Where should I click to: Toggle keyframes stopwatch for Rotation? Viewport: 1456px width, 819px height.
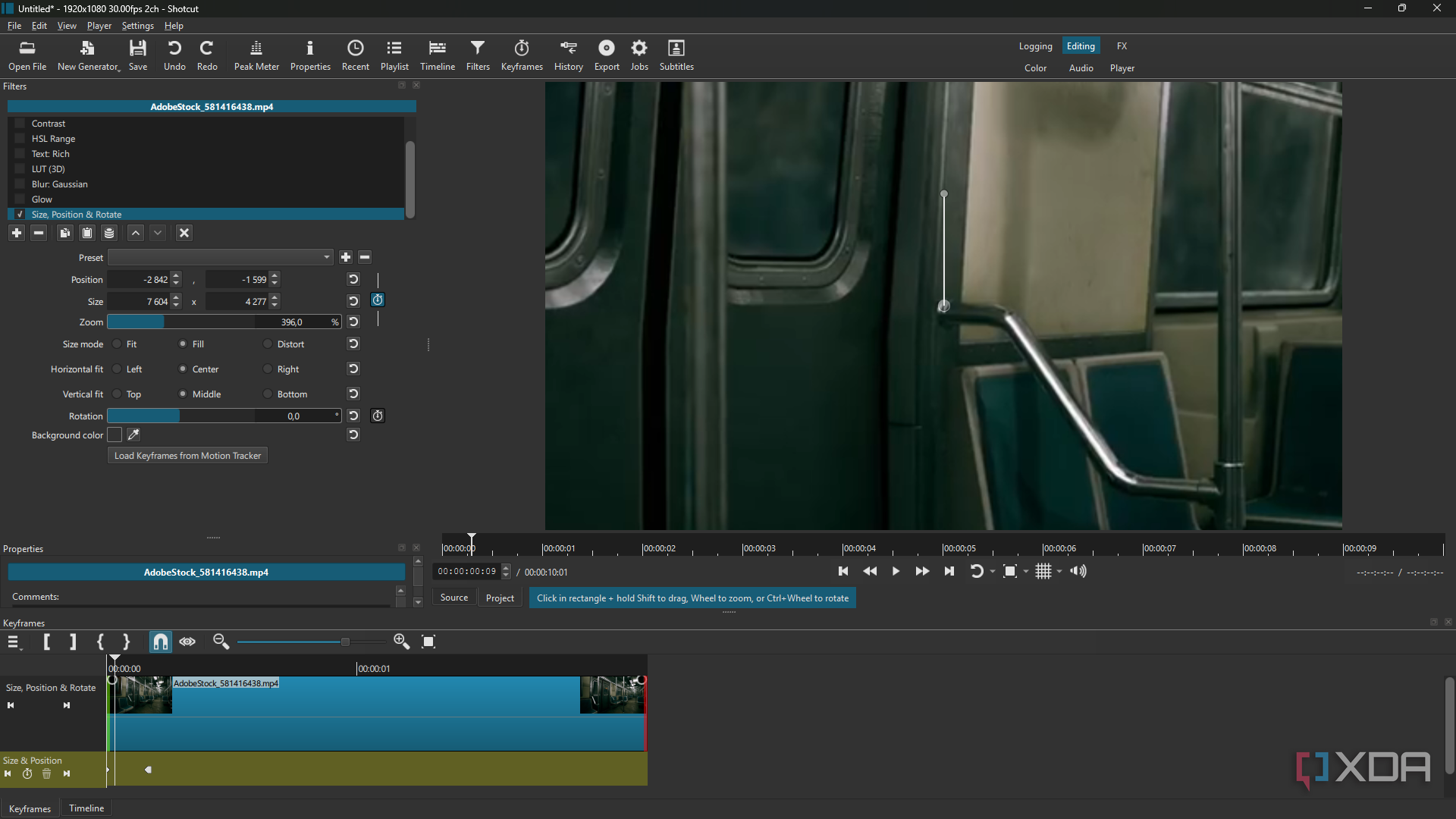[x=378, y=416]
